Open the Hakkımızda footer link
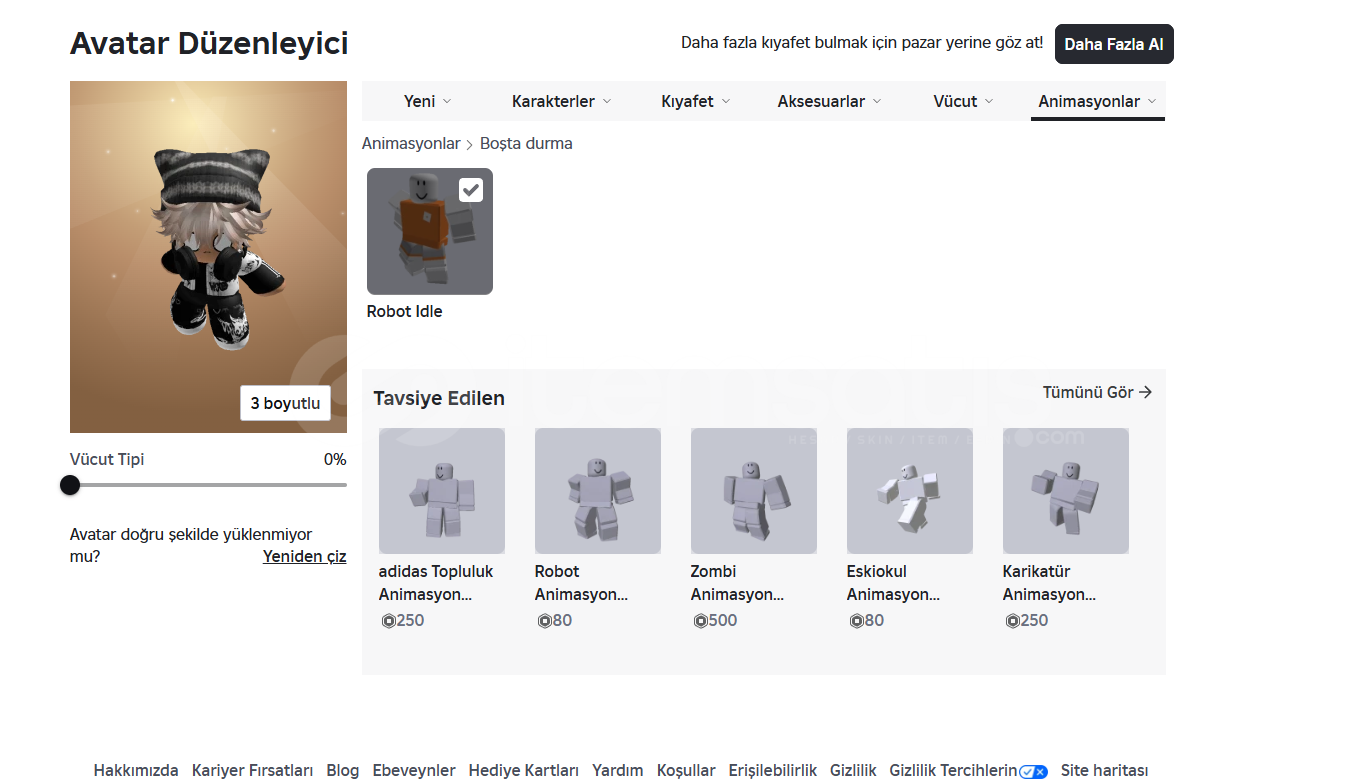The height and width of the screenshot is (781, 1372). coord(136,771)
